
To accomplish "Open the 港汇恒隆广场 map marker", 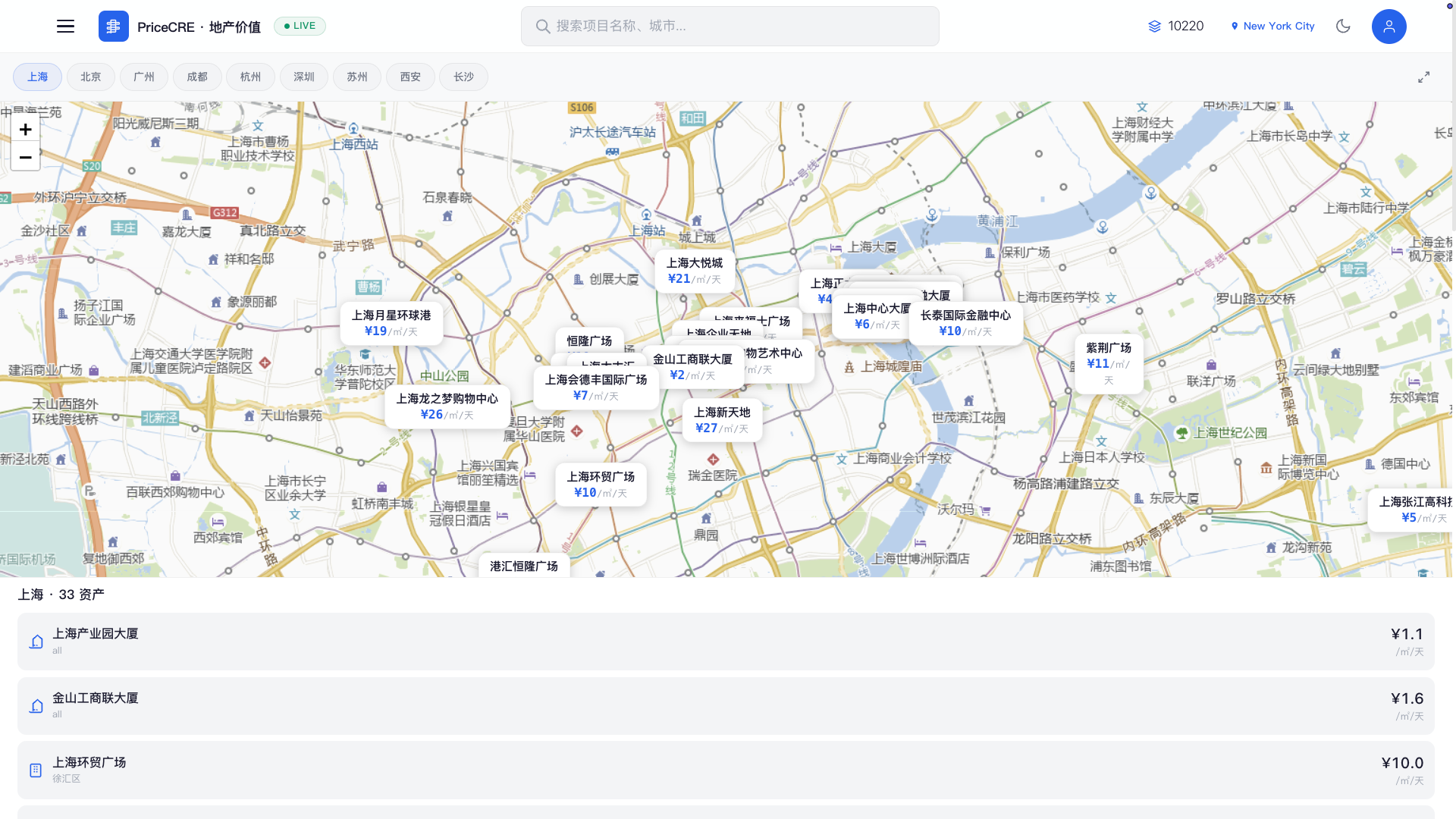I will (x=524, y=566).
